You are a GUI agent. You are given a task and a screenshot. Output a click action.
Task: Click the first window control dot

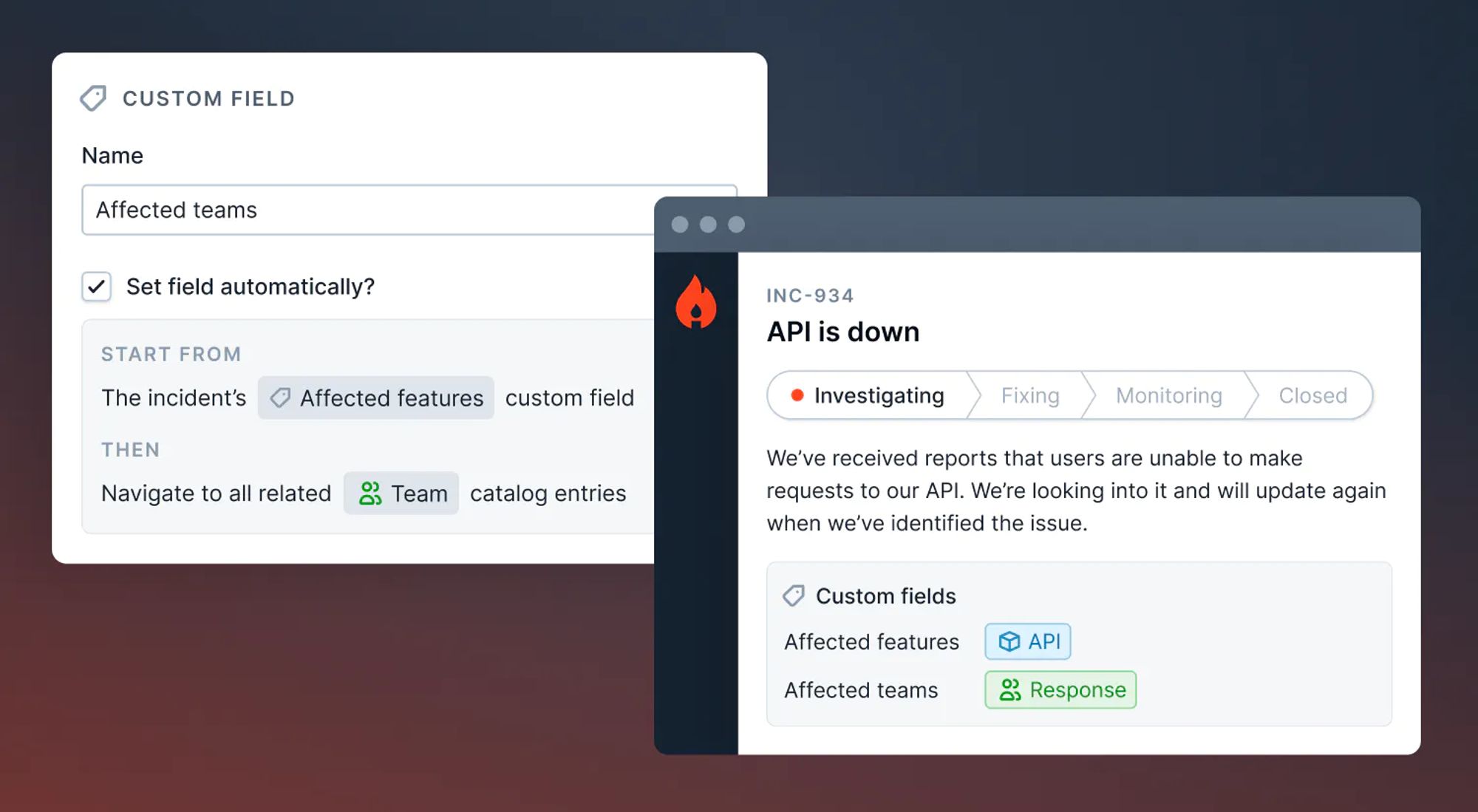[680, 225]
